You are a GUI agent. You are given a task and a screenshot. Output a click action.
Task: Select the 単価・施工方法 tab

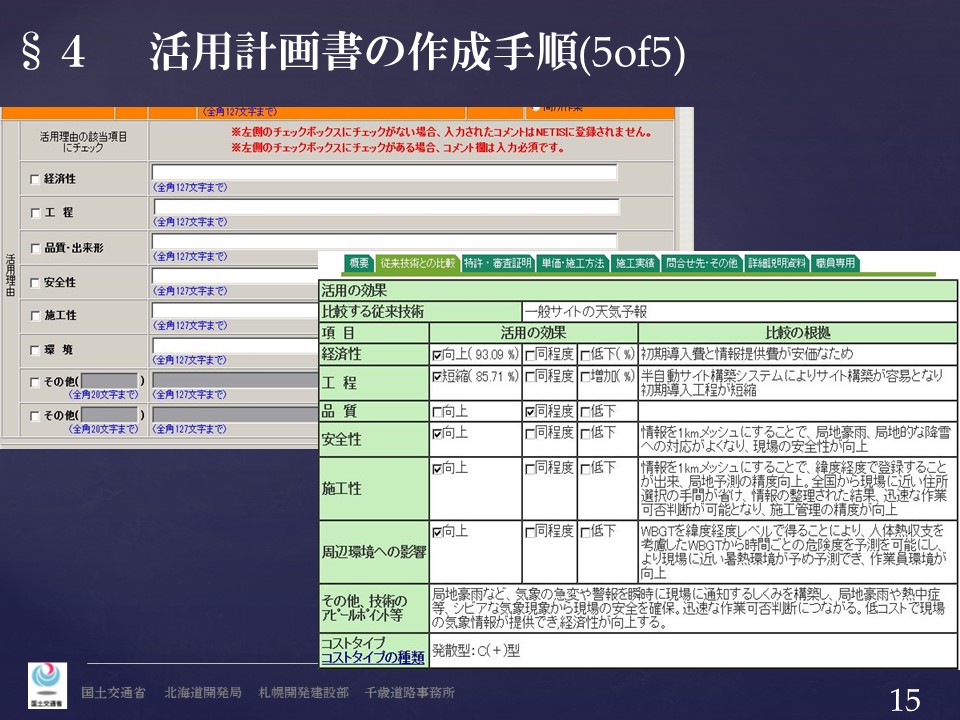coord(572,263)
